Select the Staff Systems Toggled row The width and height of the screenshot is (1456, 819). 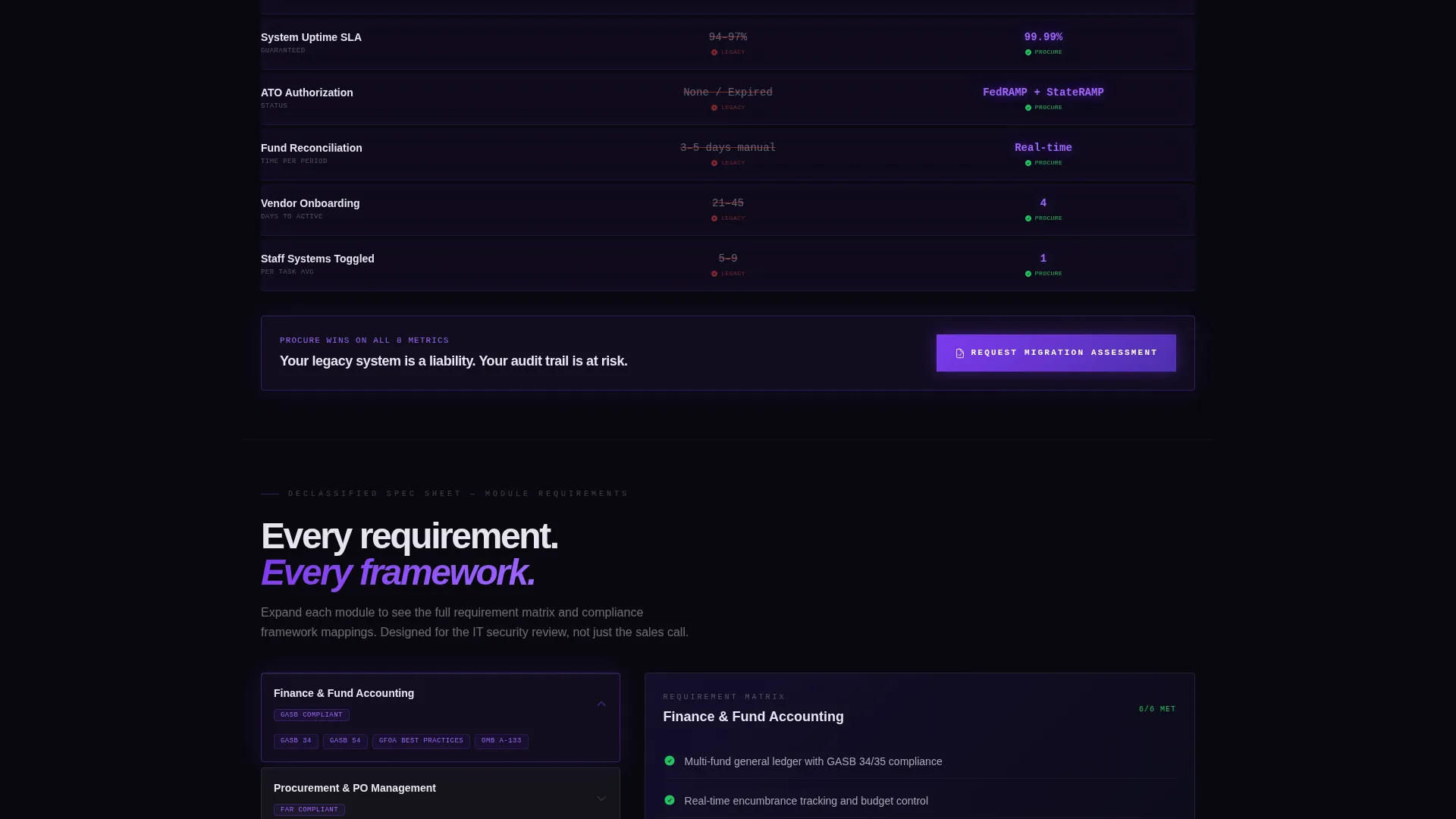[x=728, y=264]
